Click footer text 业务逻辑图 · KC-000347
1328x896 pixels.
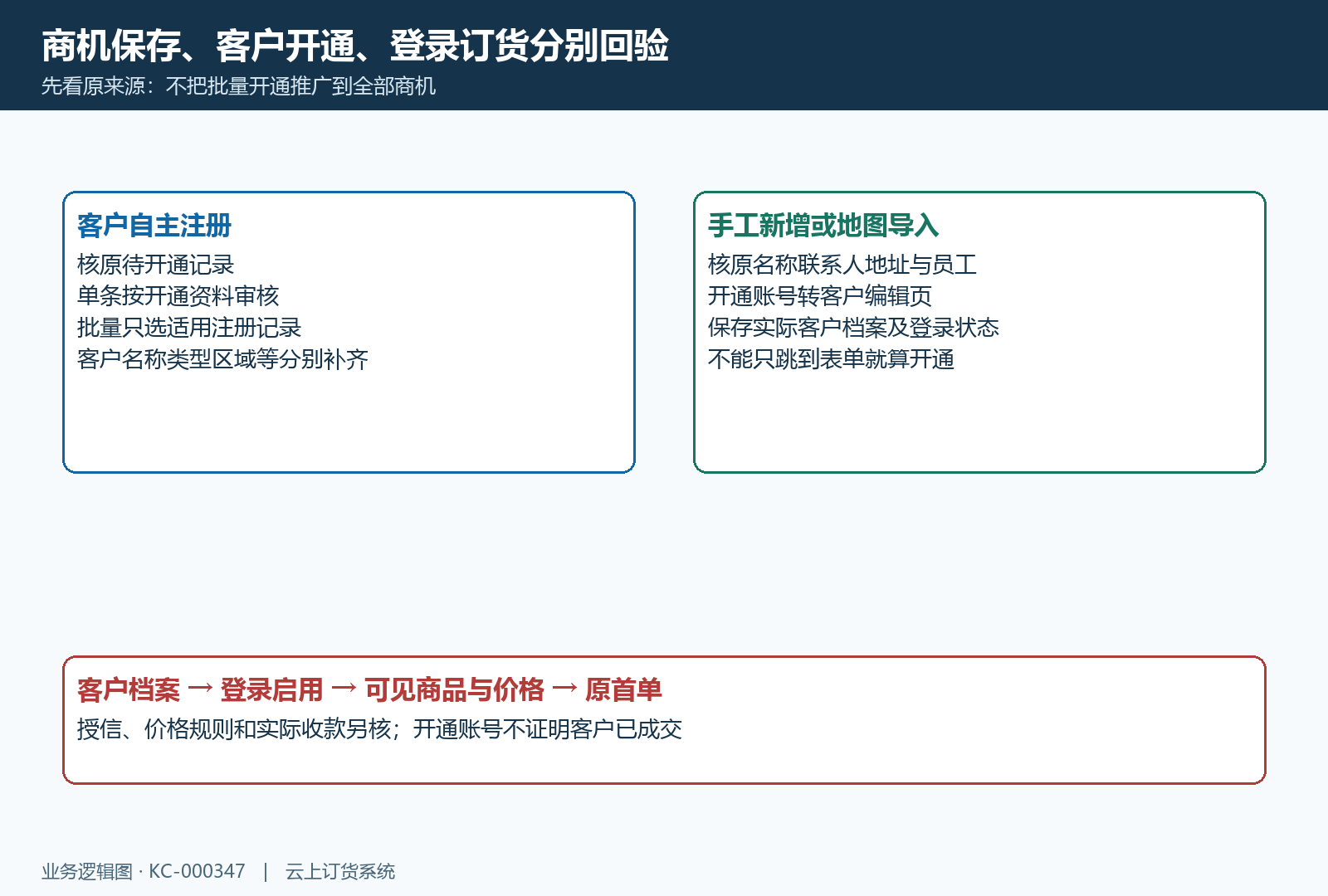[144, 872]
